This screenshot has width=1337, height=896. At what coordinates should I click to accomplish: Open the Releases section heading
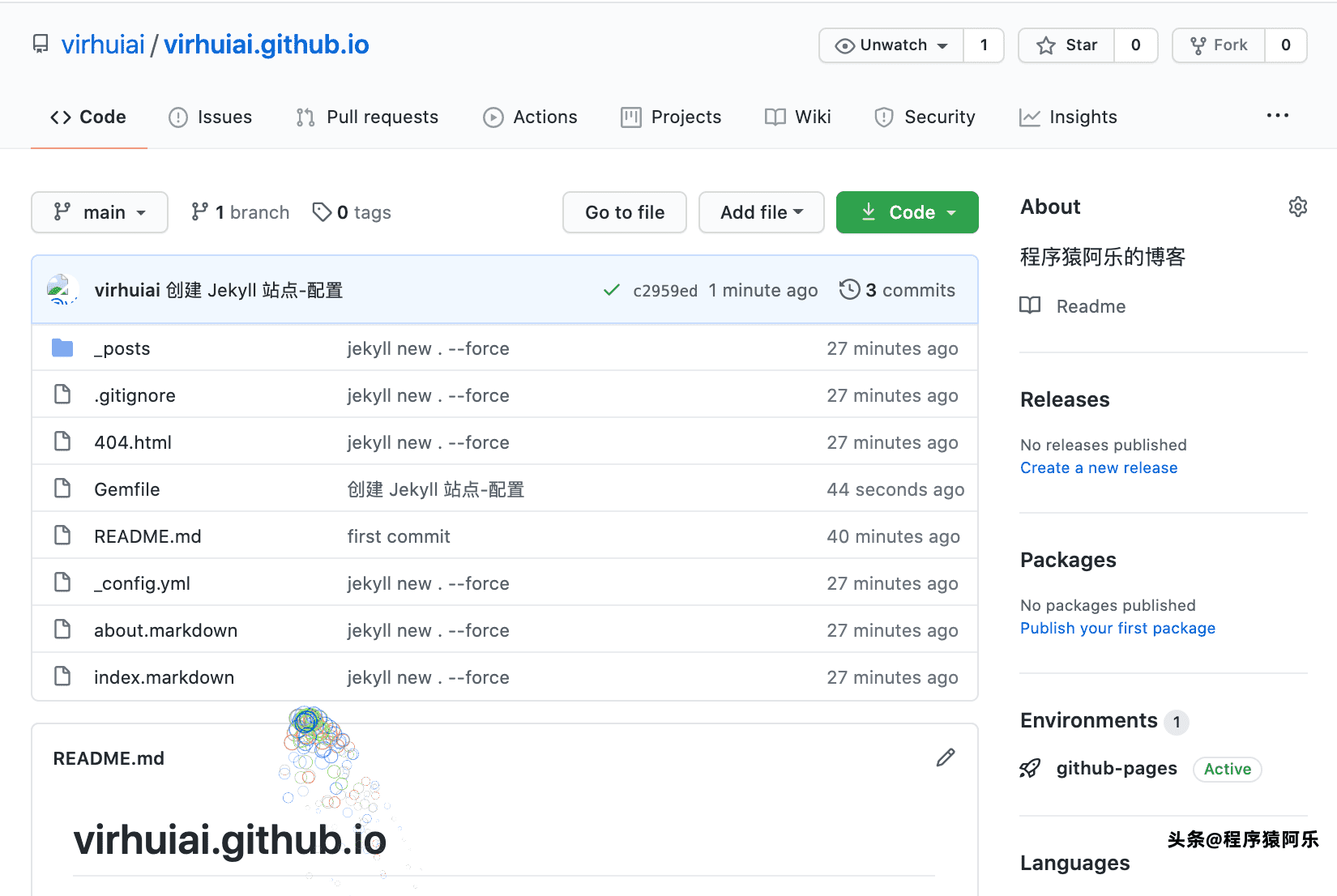[x=1065, y=399]
